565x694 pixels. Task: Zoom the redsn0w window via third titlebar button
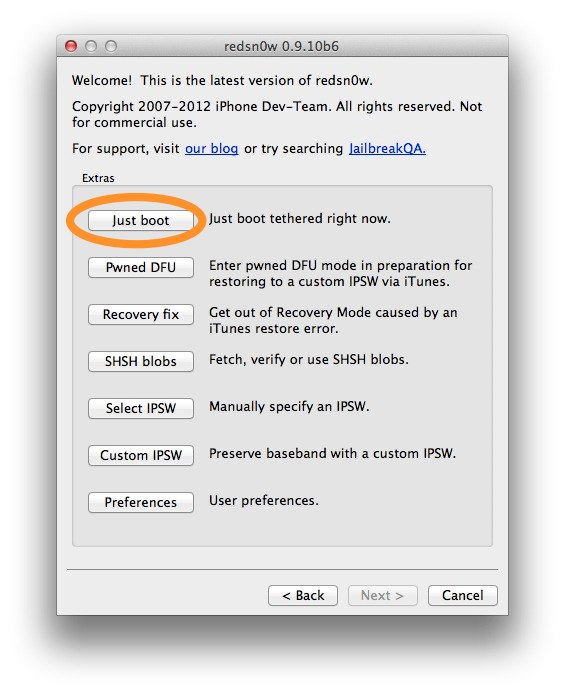click(111, 46)
